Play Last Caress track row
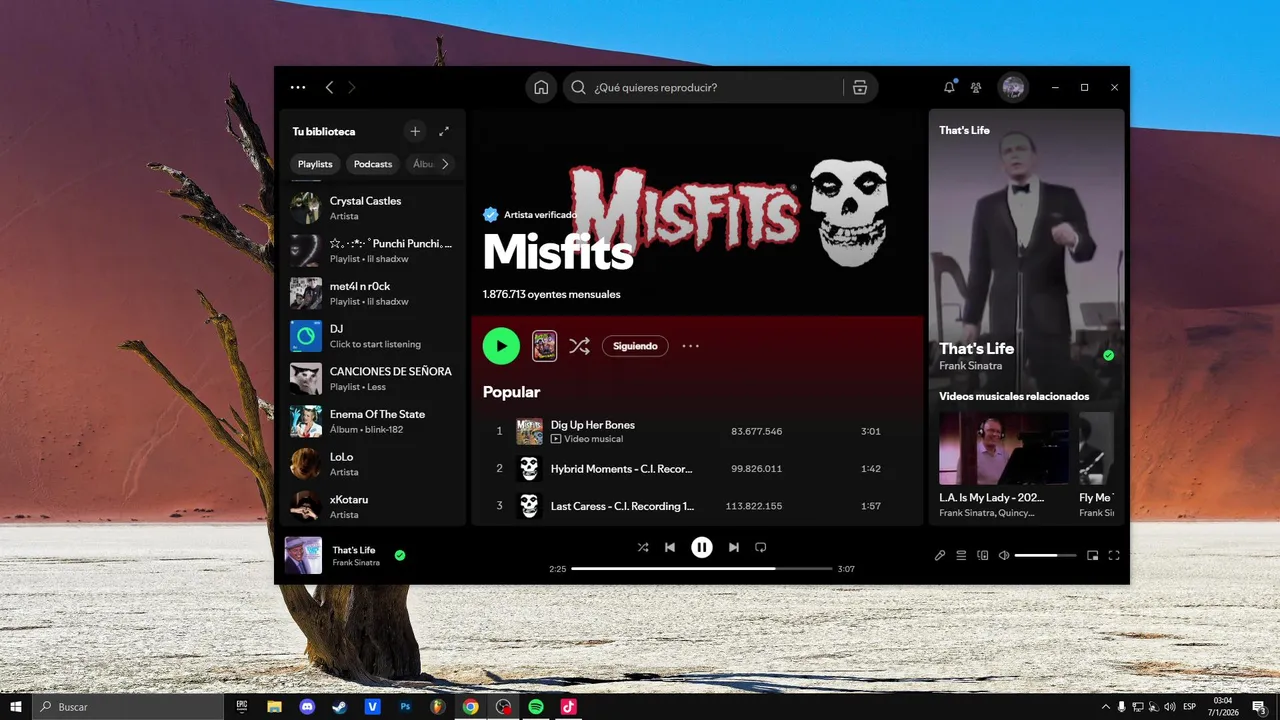This screenshot has height=720, width=1280. 697,506
